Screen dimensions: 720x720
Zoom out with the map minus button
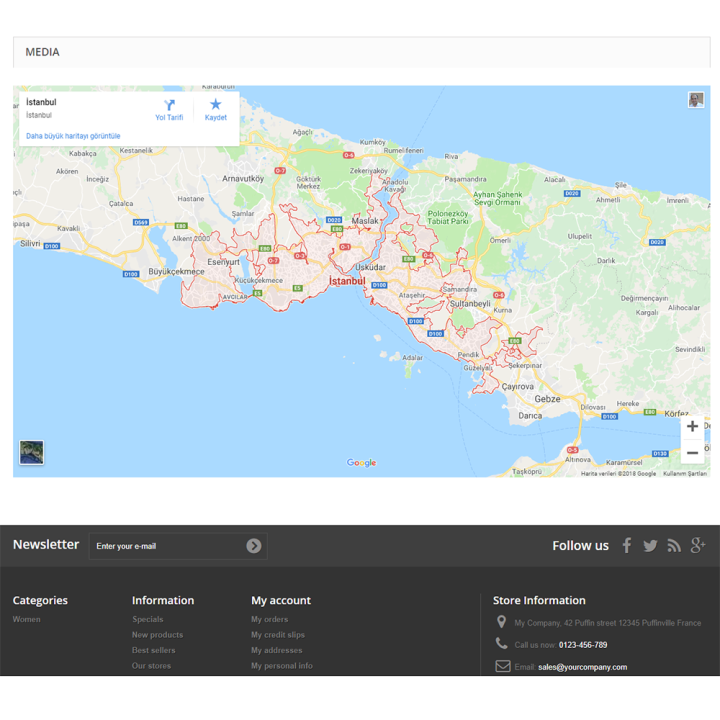[x=692, y=453]
